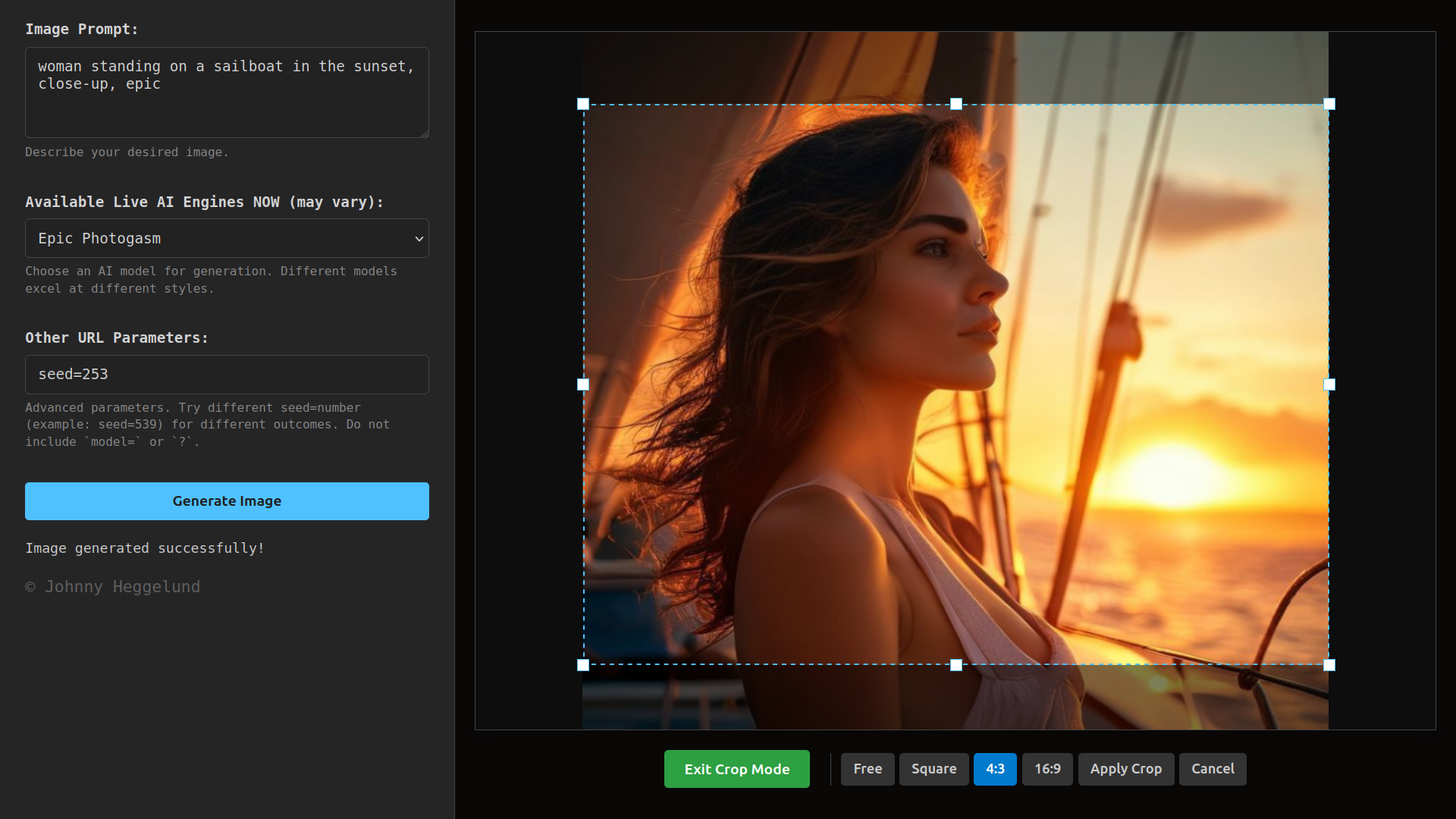Click the top-right crop handle

tap(1329, 104)
